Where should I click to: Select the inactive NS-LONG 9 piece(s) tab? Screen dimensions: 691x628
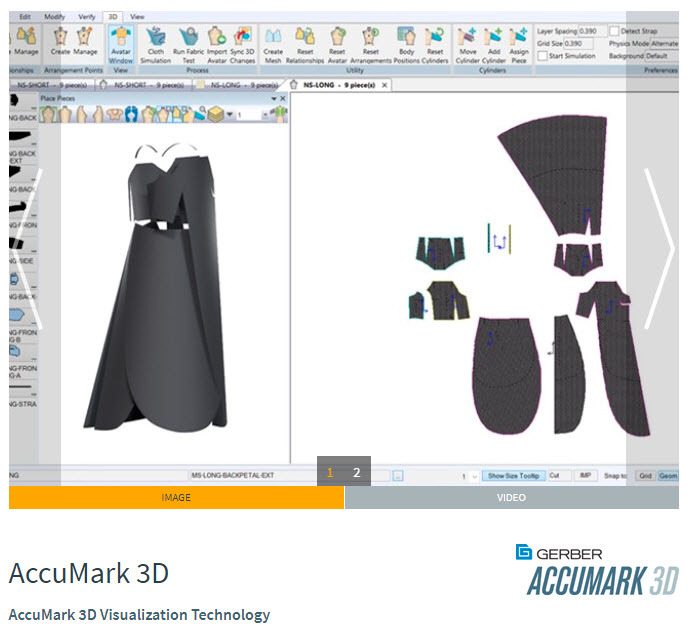tap(238, 85)
